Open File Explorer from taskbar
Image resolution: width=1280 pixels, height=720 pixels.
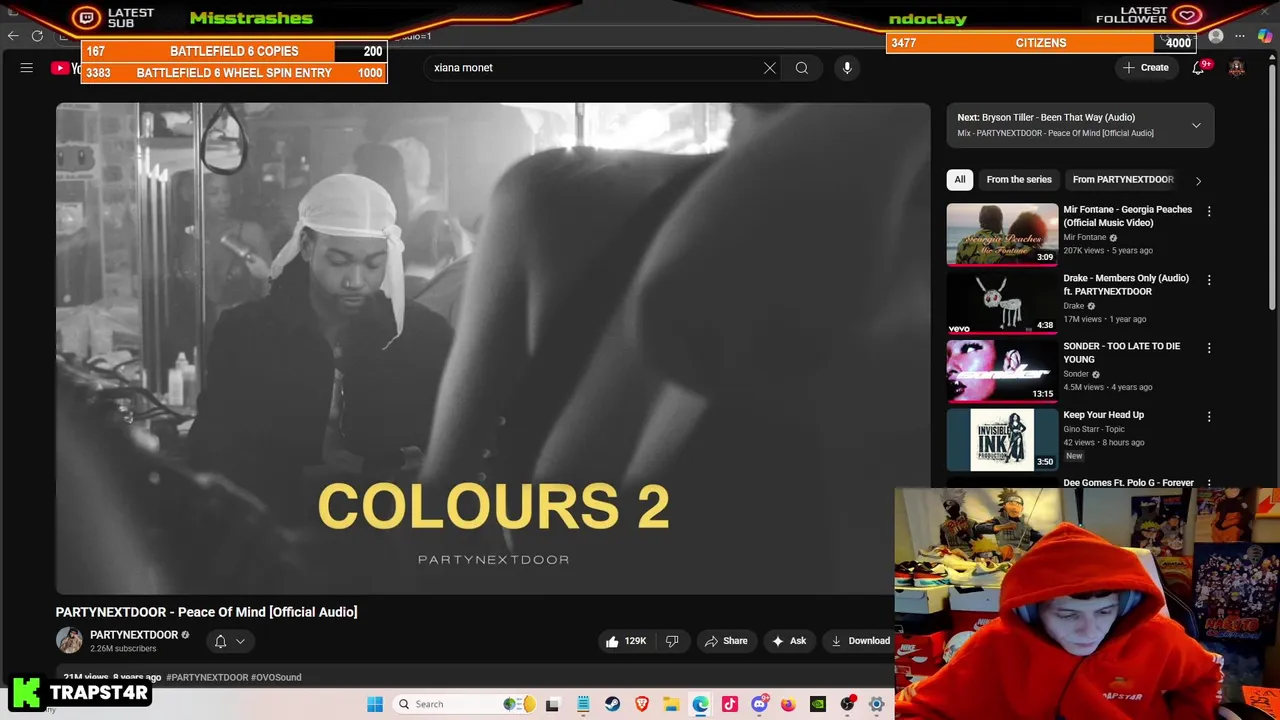point(671,704)
